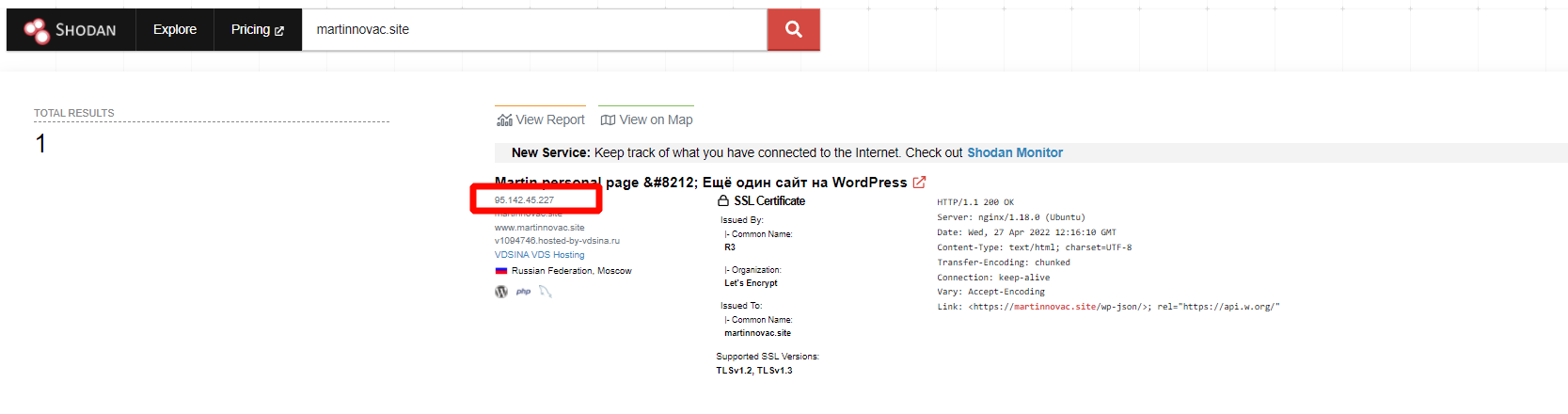Click the external-link icon next to Pricing
This screenshot has width=1568, height=414.
279,31
